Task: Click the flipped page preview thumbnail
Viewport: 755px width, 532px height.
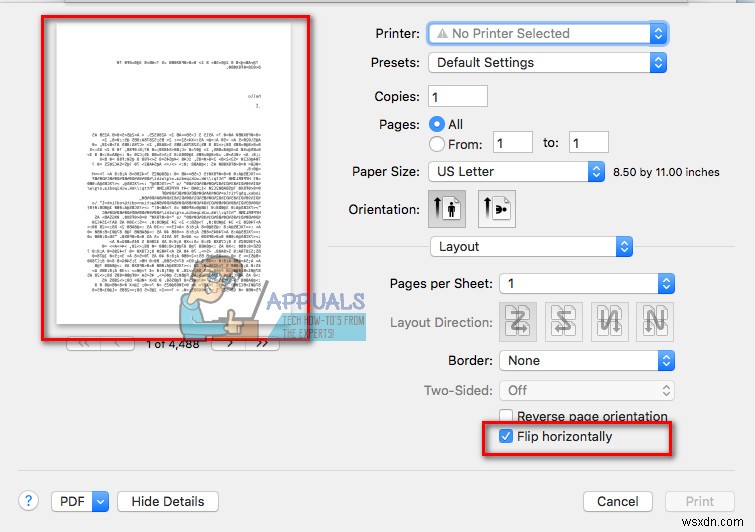Action: (x=174, y=174)
